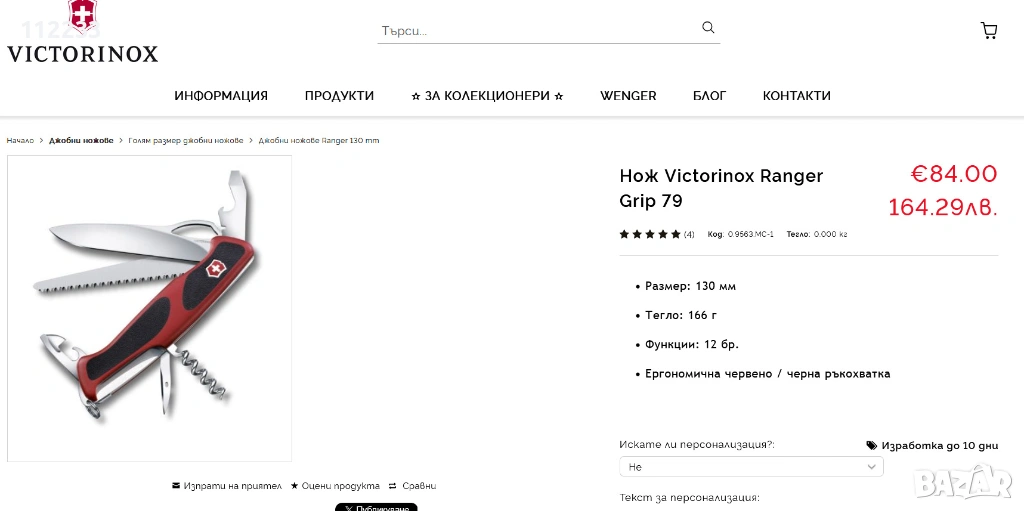
Task: Enlarge the Ranger Grip 79 product image
Action: tap(150, 308)
